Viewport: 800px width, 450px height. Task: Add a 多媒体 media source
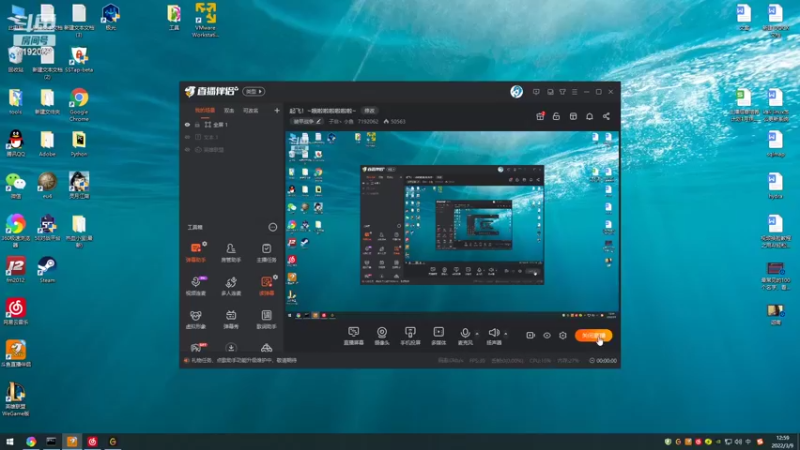[x=438, y=336]
